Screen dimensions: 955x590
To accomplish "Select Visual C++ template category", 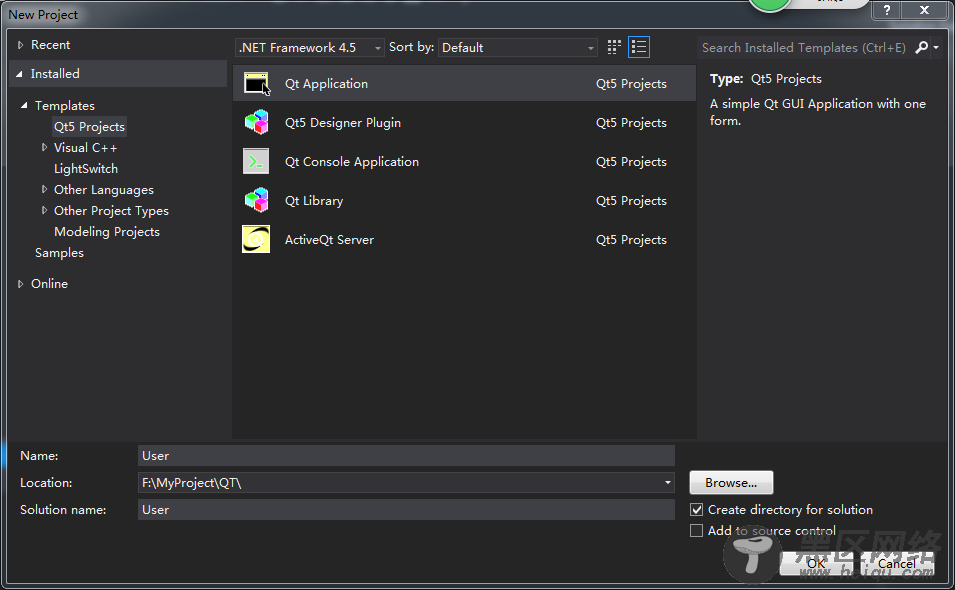I will coord(85,147).
